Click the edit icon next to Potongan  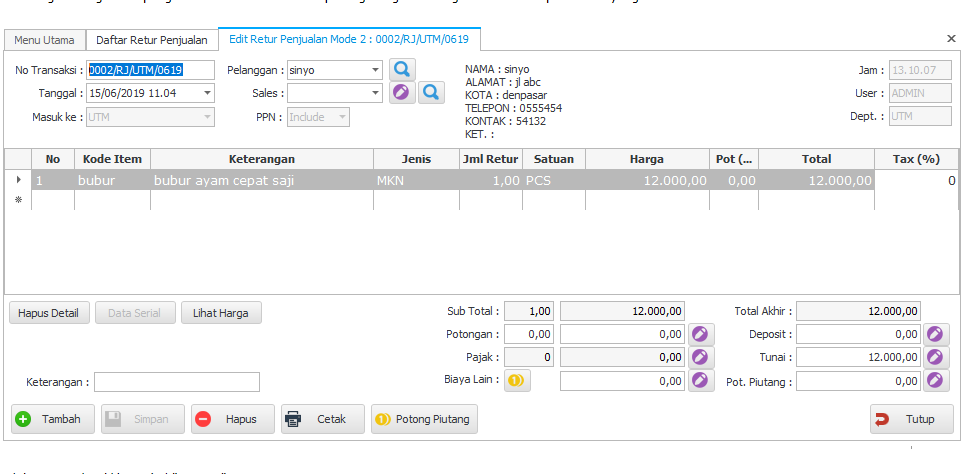tap(701, 334)
